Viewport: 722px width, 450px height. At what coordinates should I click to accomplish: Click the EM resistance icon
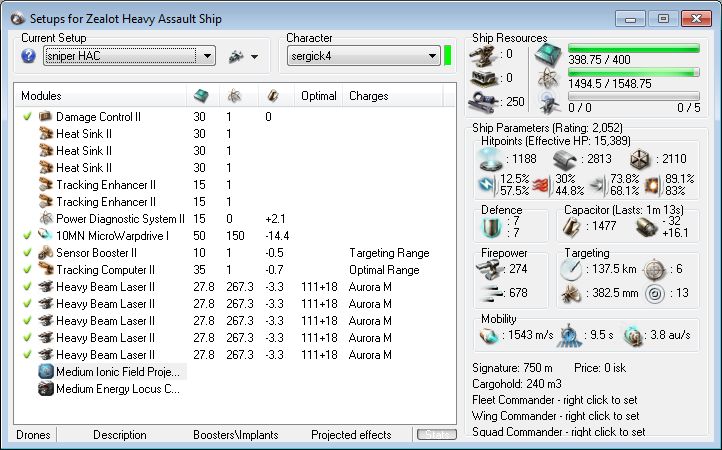[x=488, y=185]
